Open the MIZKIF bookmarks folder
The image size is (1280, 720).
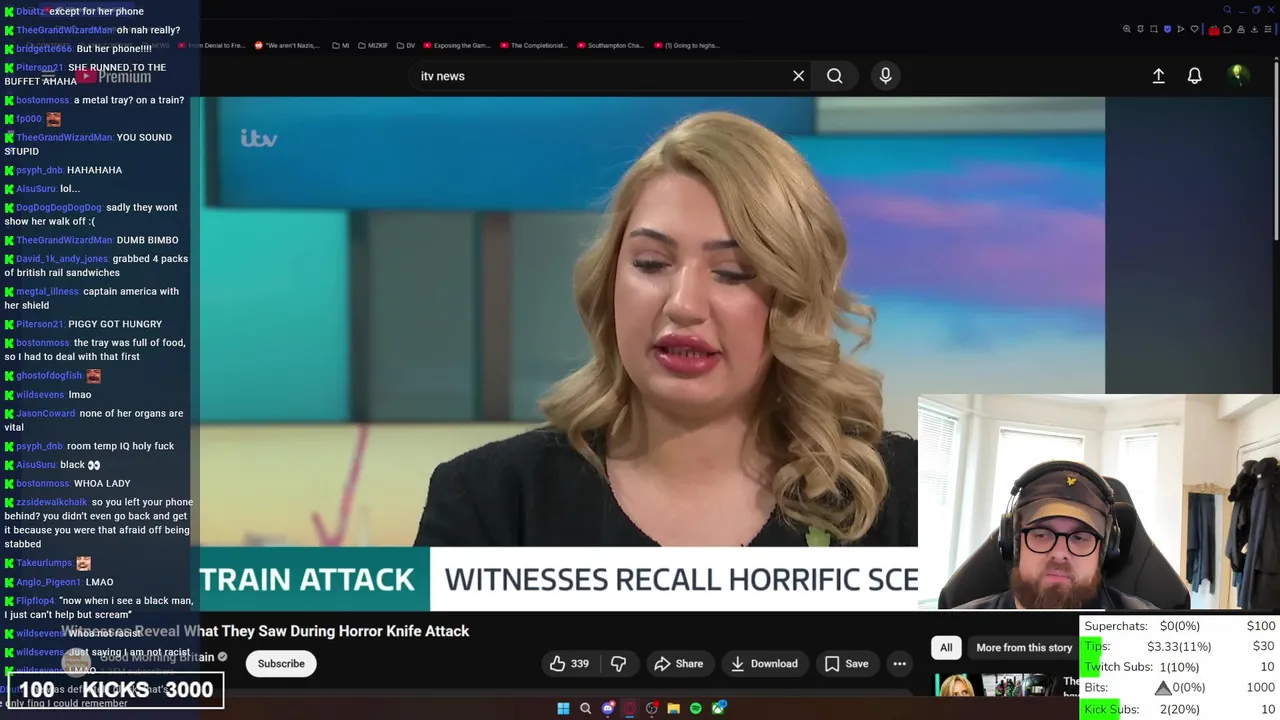[375, 45]
